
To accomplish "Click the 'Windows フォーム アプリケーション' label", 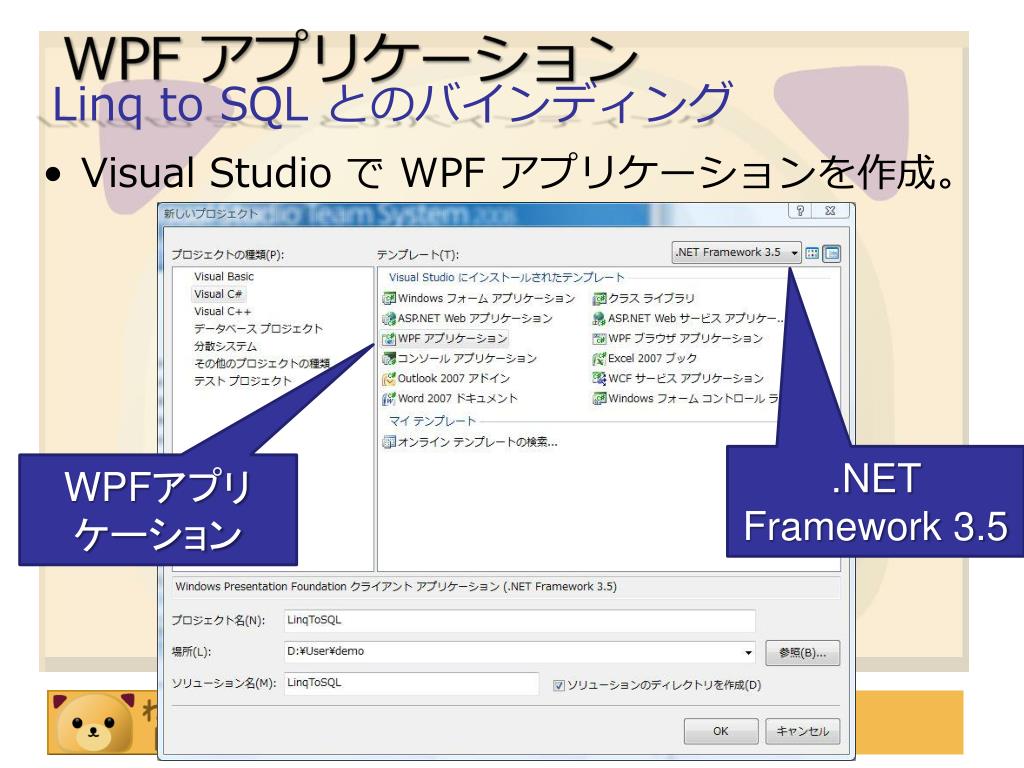I will coord(487,298).
